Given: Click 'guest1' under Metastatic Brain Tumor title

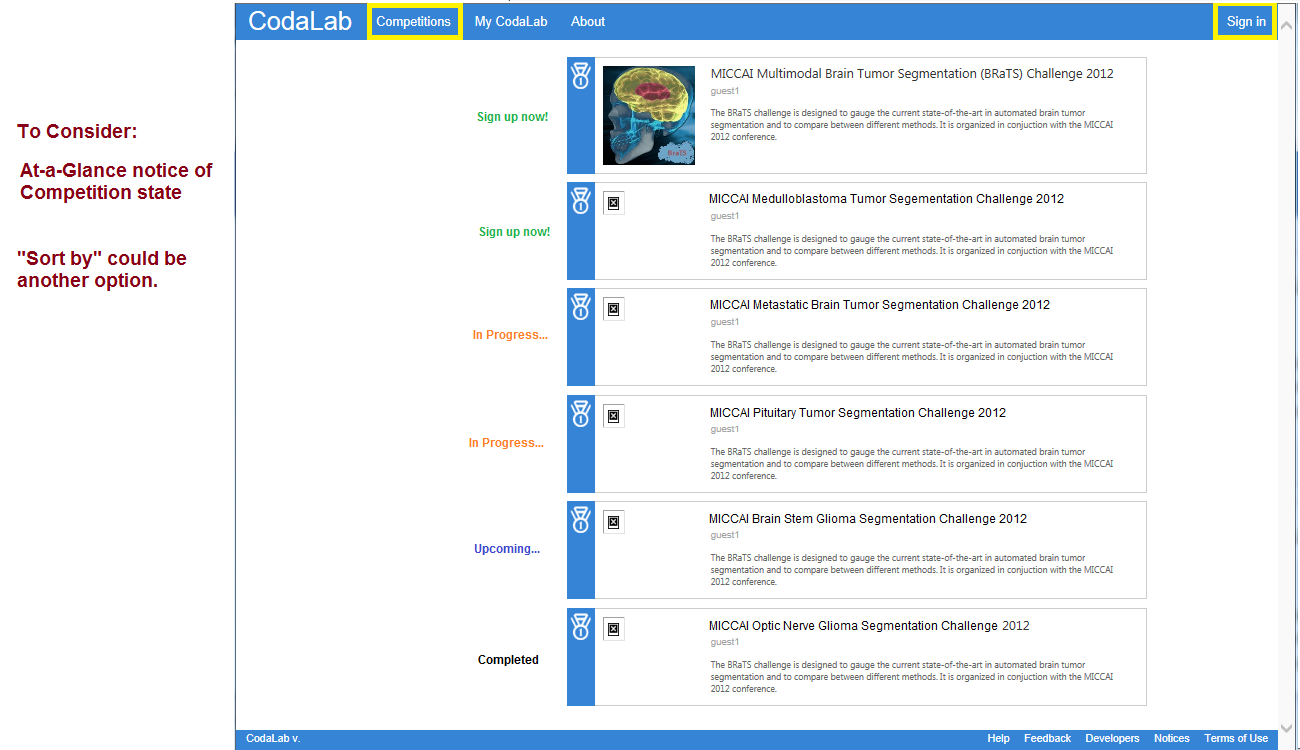Looking at the screenshot, I should 725,322.
